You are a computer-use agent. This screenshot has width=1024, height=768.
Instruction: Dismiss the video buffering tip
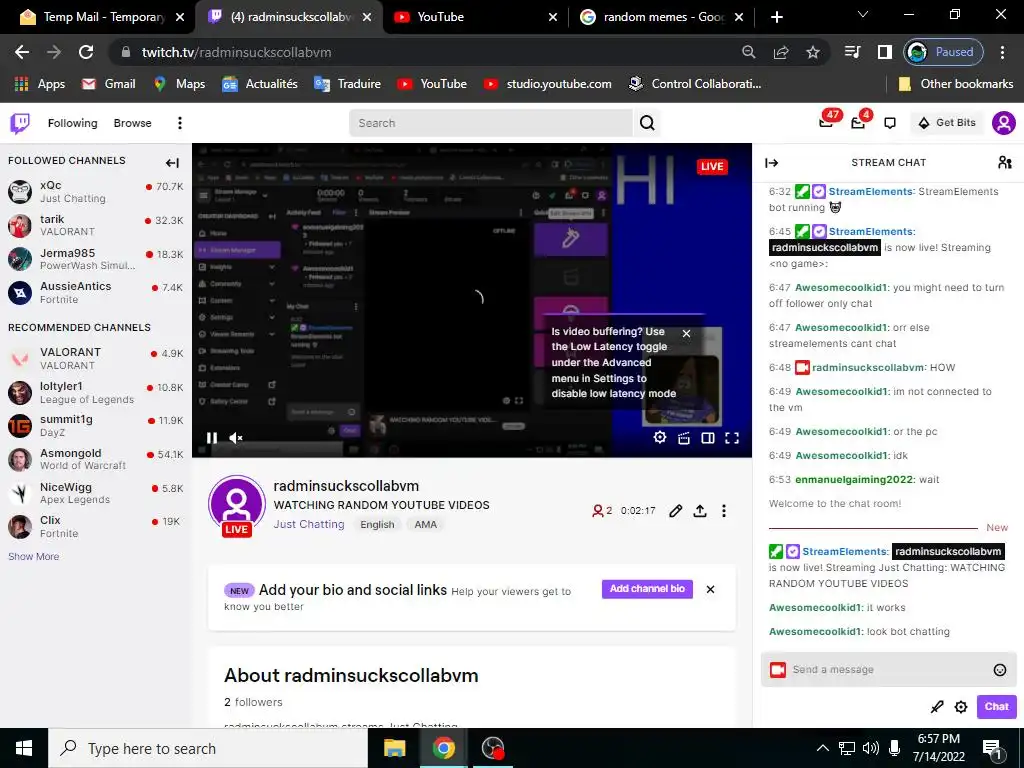pos(686,333)
